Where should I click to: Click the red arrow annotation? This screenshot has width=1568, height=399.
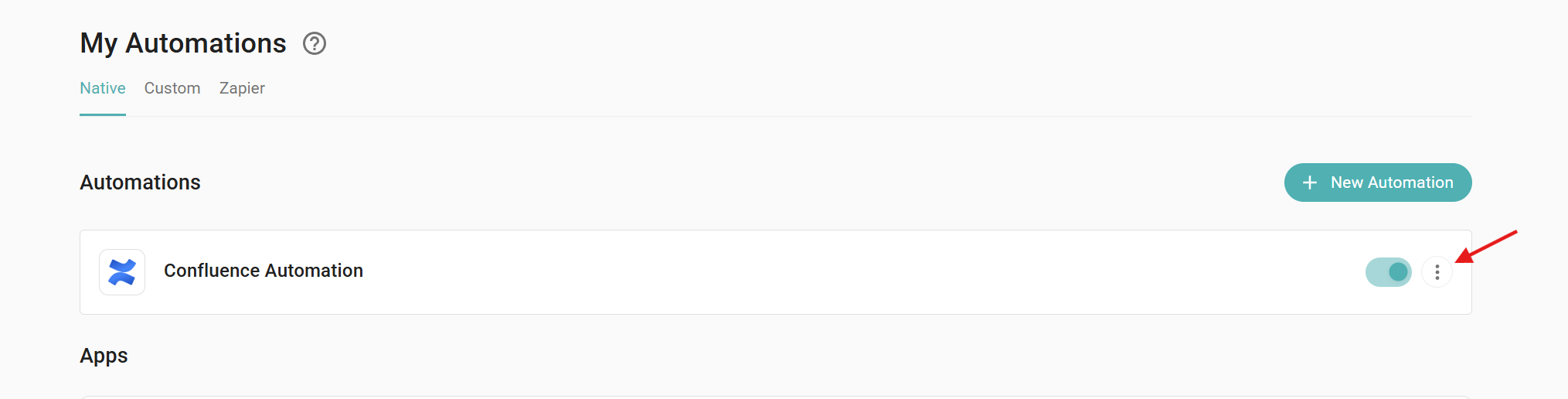coord(1487,246)
